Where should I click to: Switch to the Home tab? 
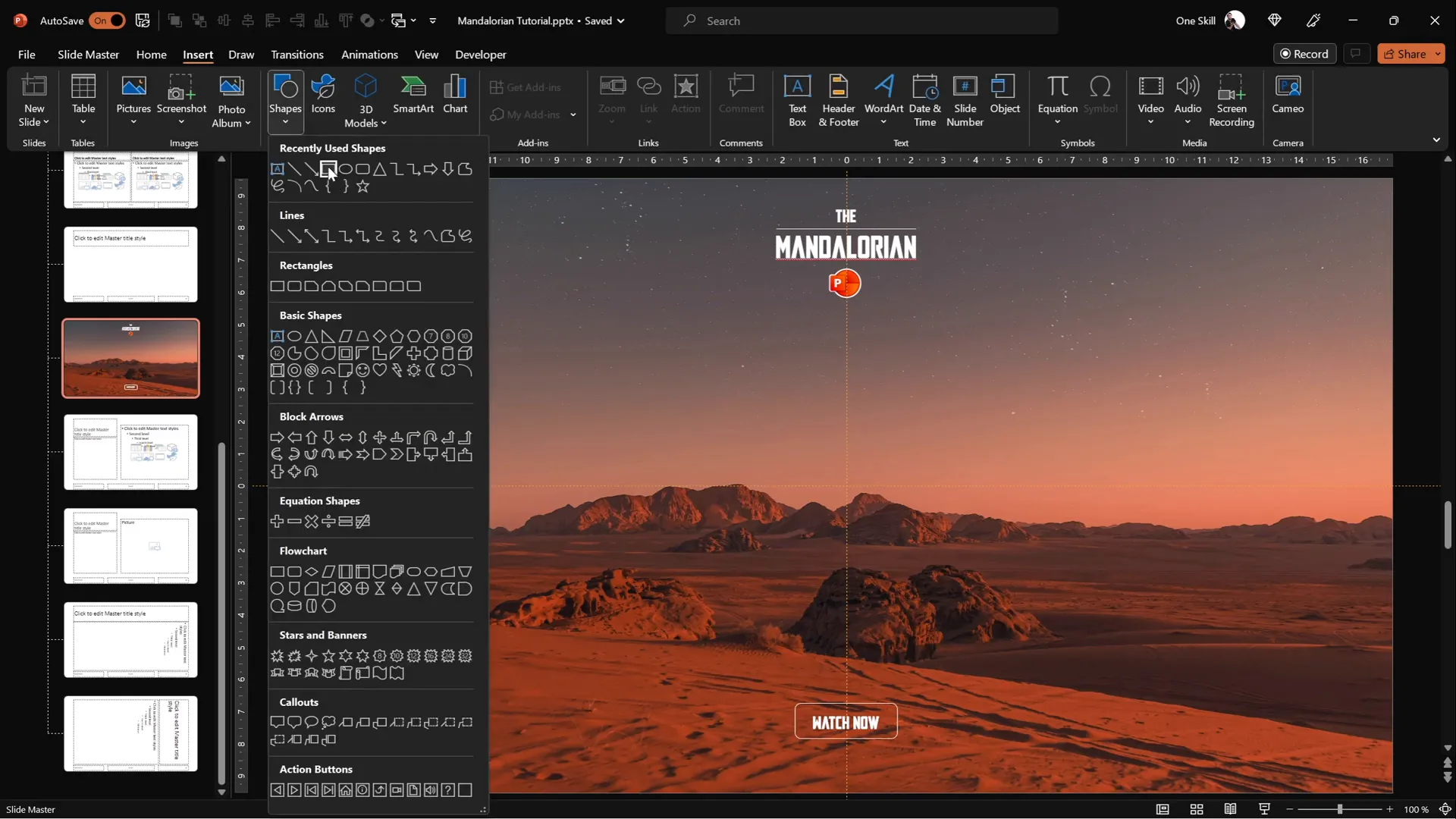tap(151, 55)
